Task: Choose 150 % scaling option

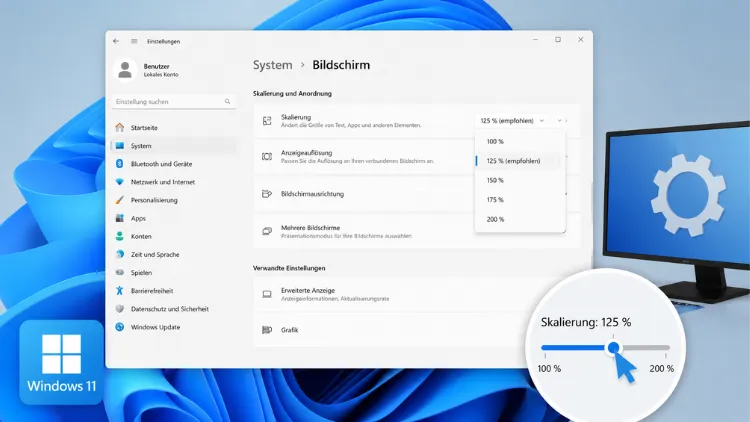Action: [520, 180]
